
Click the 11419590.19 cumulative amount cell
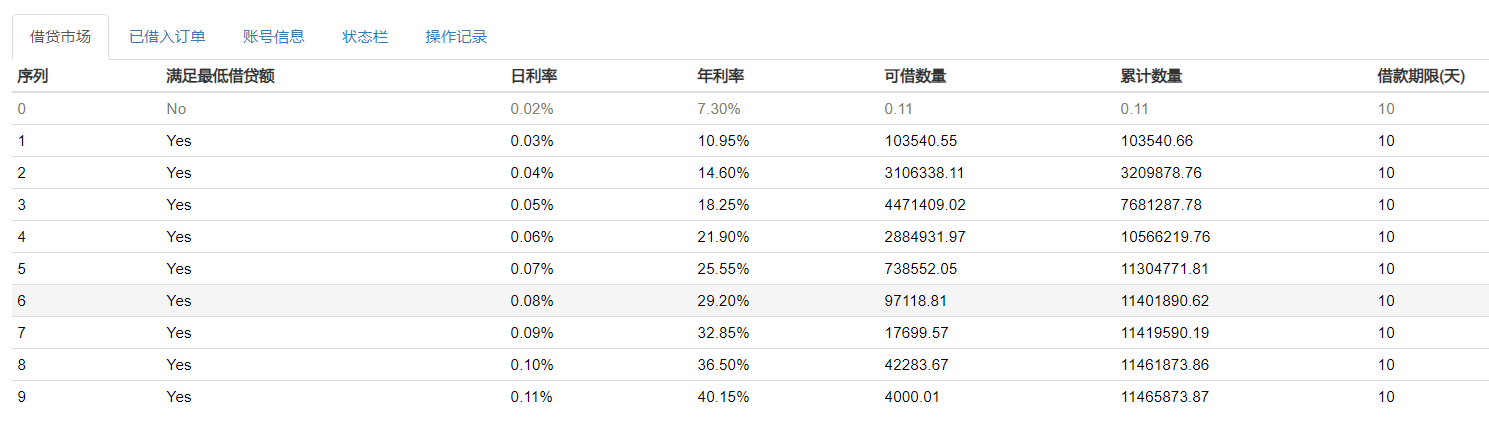pyautogui.click(x=1165, y=333)
